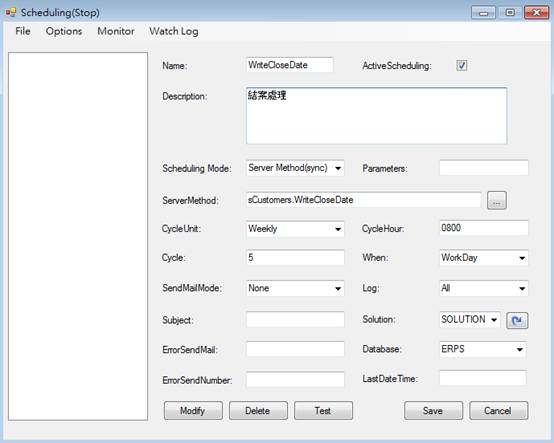Click the Save button
Viewport: 554px width, 443px height.
point(434,410)
